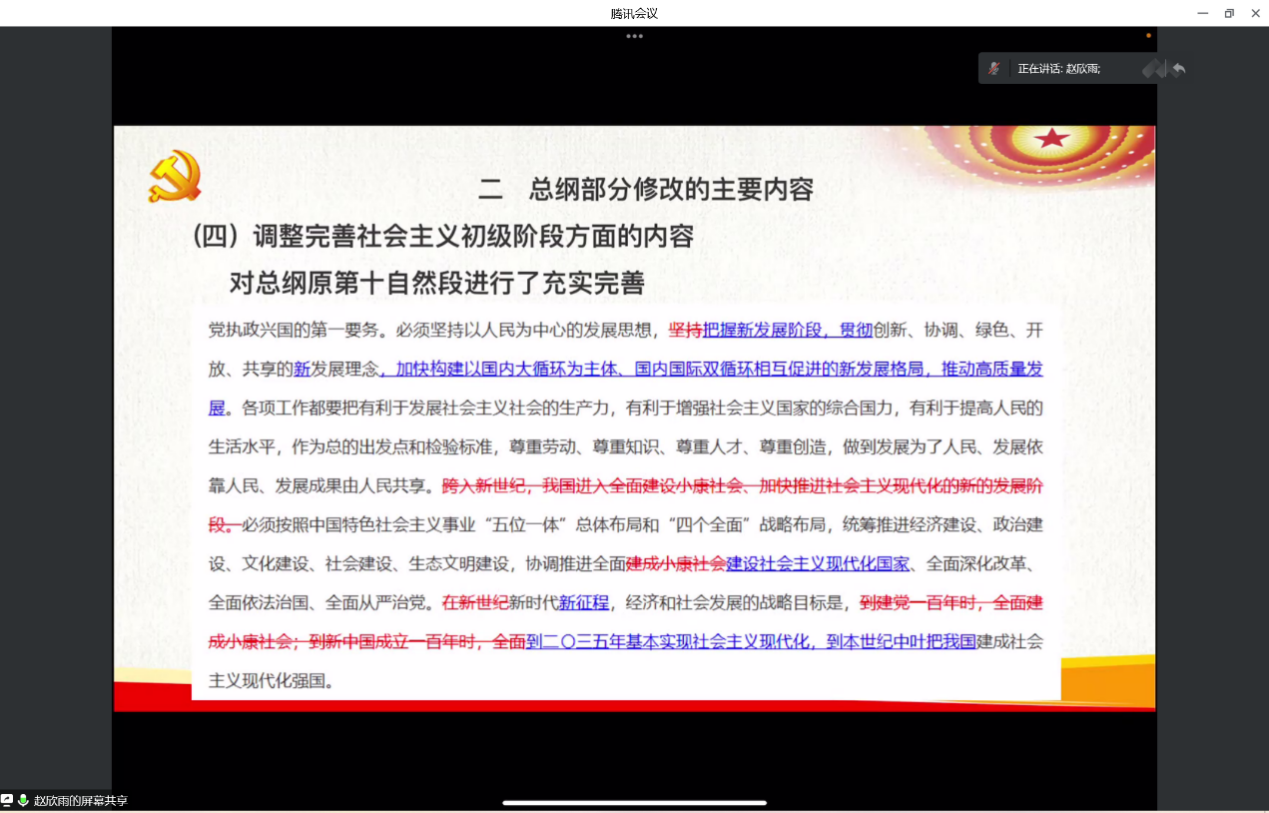1269x813 pixels.
Task: Click the muted microphone icon in speaker bar
Action: tap(994, 68)
